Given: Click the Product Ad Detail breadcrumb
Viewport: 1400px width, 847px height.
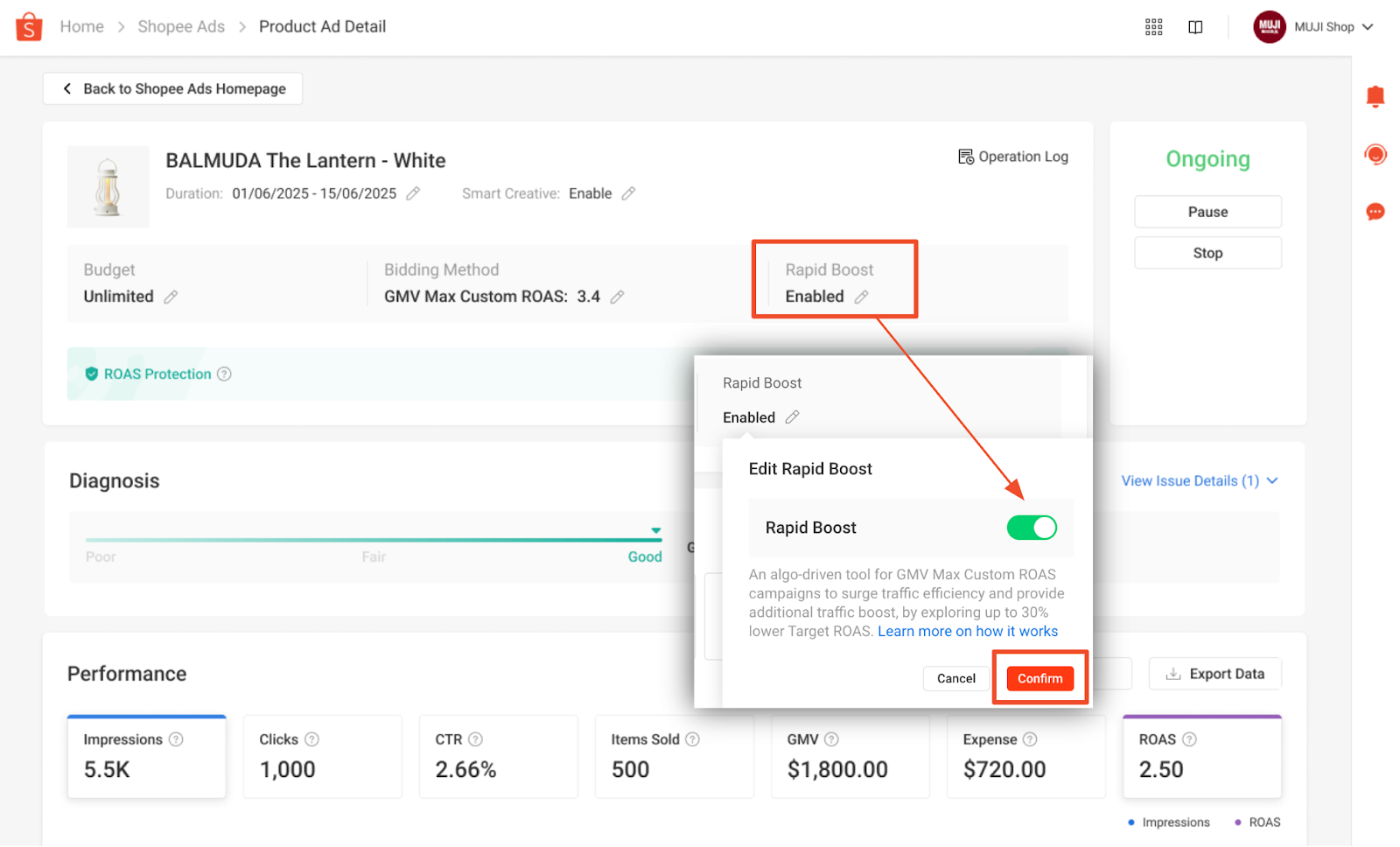Looking at the screenshot, I should pyautogui.click(x=322, y=27).
